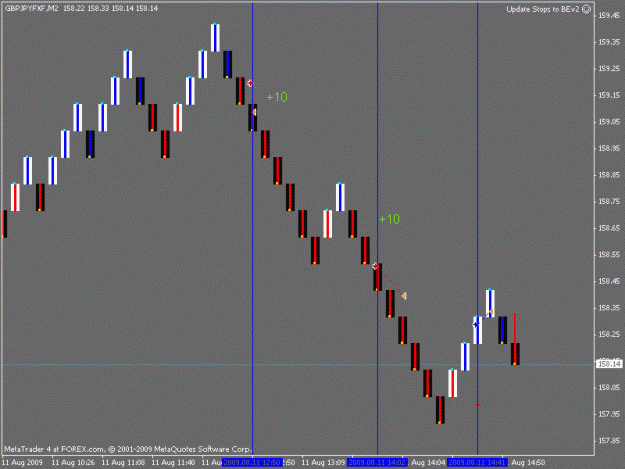
Task: Click the 158.95 price axis label
Action: coord(609,148)
